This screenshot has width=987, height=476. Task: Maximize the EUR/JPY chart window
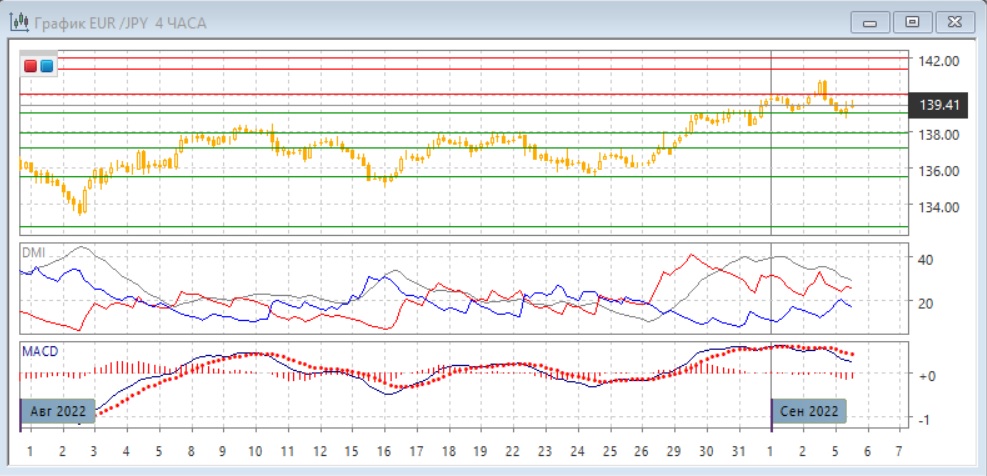click(912, 22)
